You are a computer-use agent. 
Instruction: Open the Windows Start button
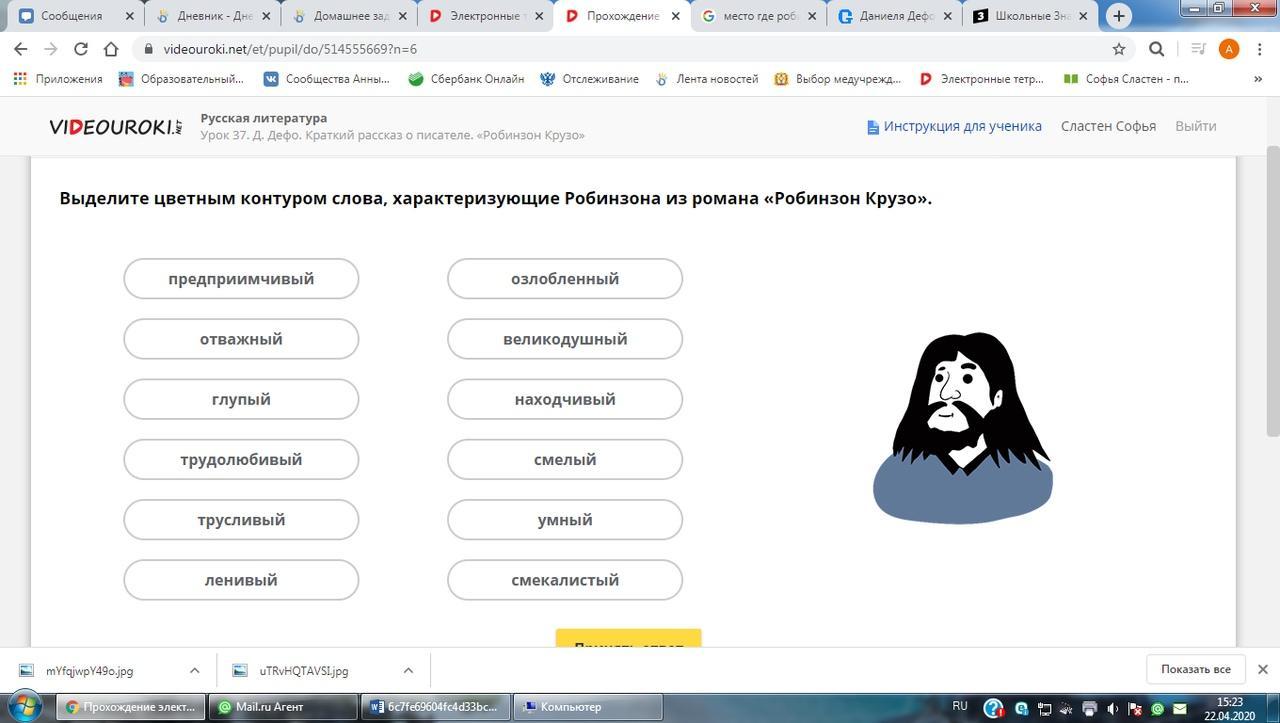[24, 706]
